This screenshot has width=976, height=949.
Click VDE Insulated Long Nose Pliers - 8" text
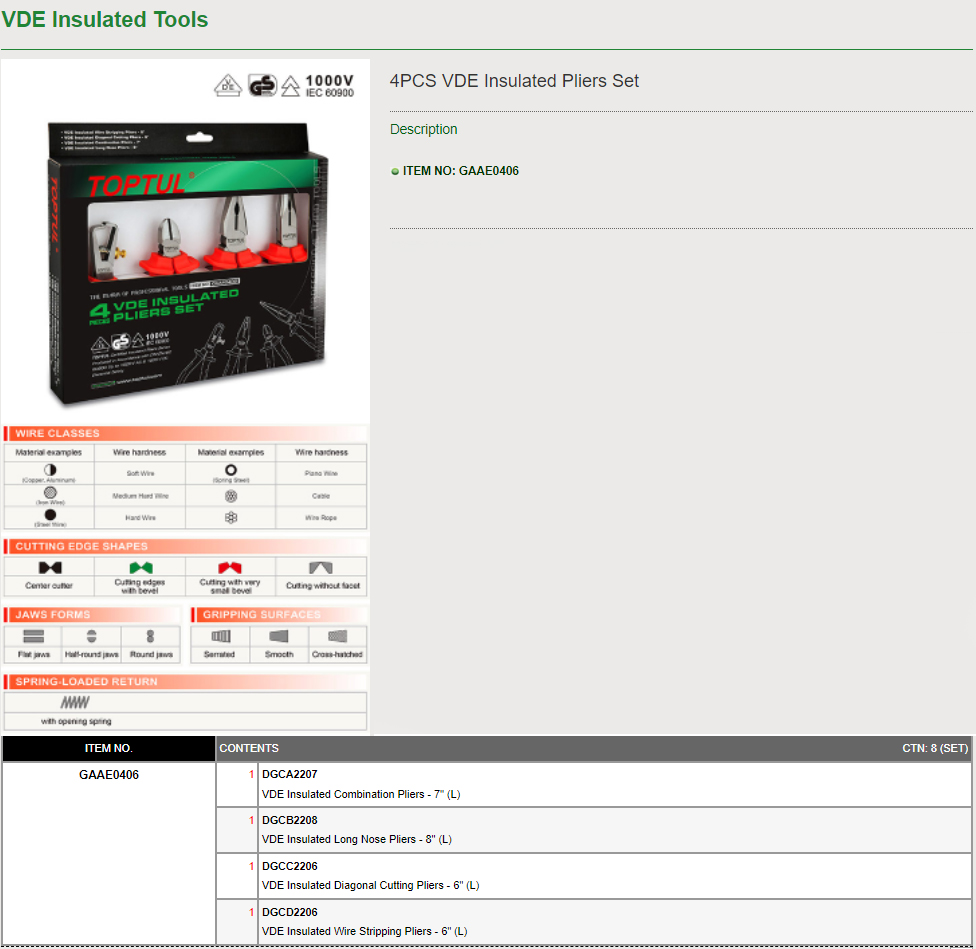click(357, 839)
